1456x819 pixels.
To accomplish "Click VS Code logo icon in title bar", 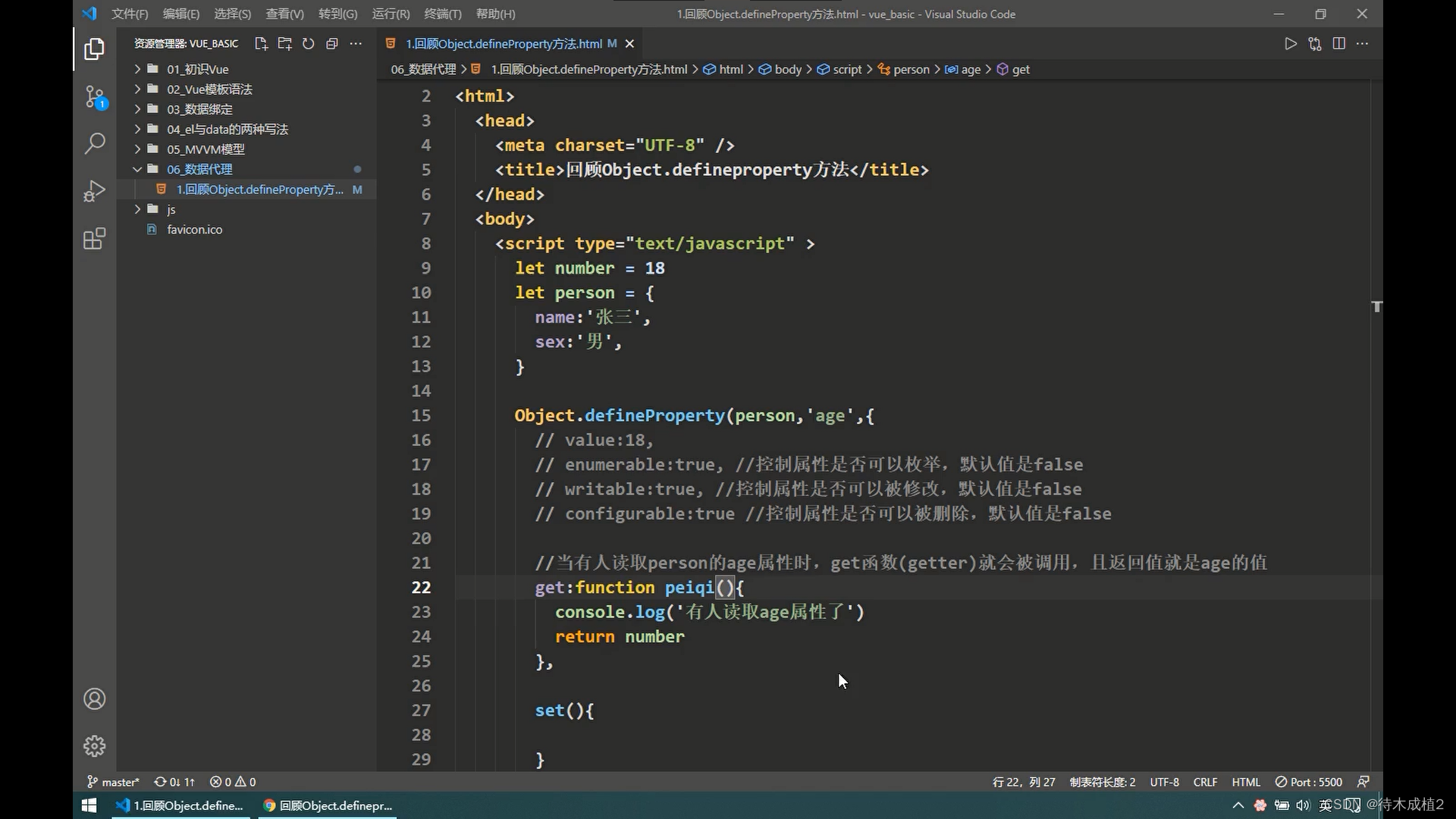I will coord(89,14).
